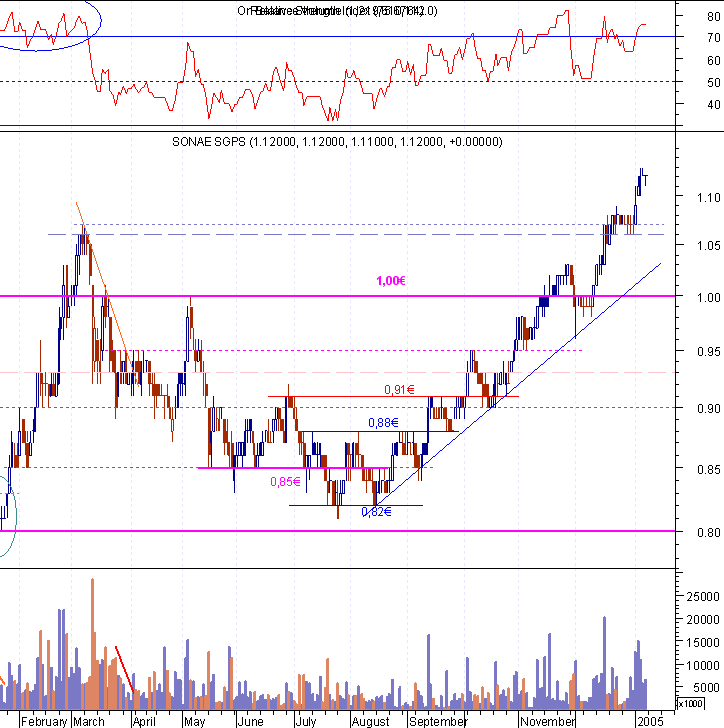Click the 25000 volume scale value
Viewport: 724px width, 728px height.
(703, 596)
